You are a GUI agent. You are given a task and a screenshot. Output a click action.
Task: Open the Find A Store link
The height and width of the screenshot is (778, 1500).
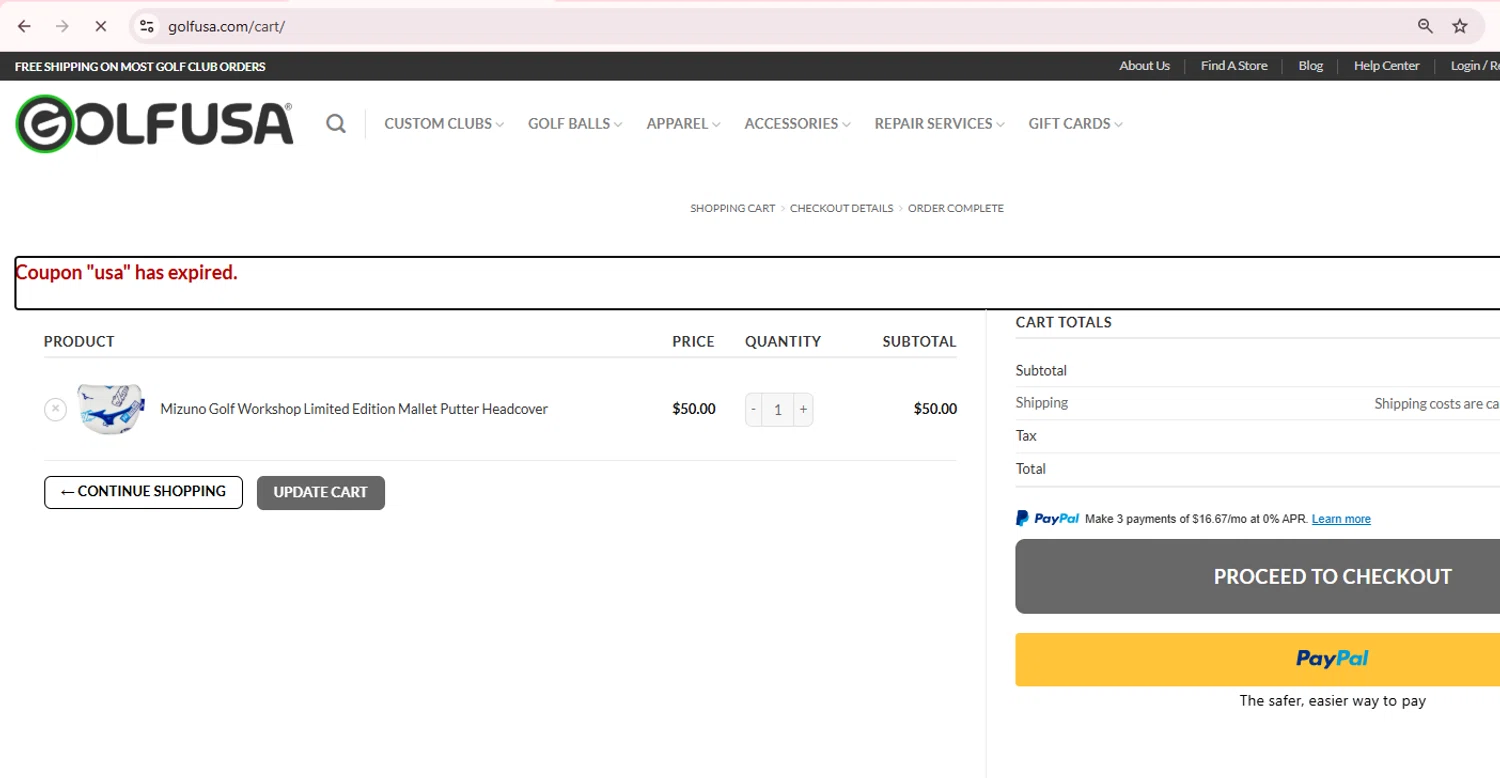pos(1234,66)
